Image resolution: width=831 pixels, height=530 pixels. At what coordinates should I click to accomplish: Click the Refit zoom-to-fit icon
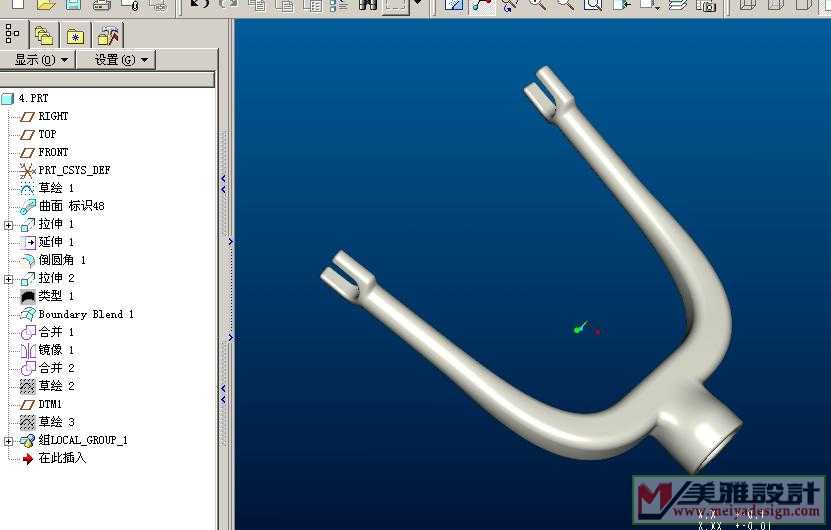592,5
